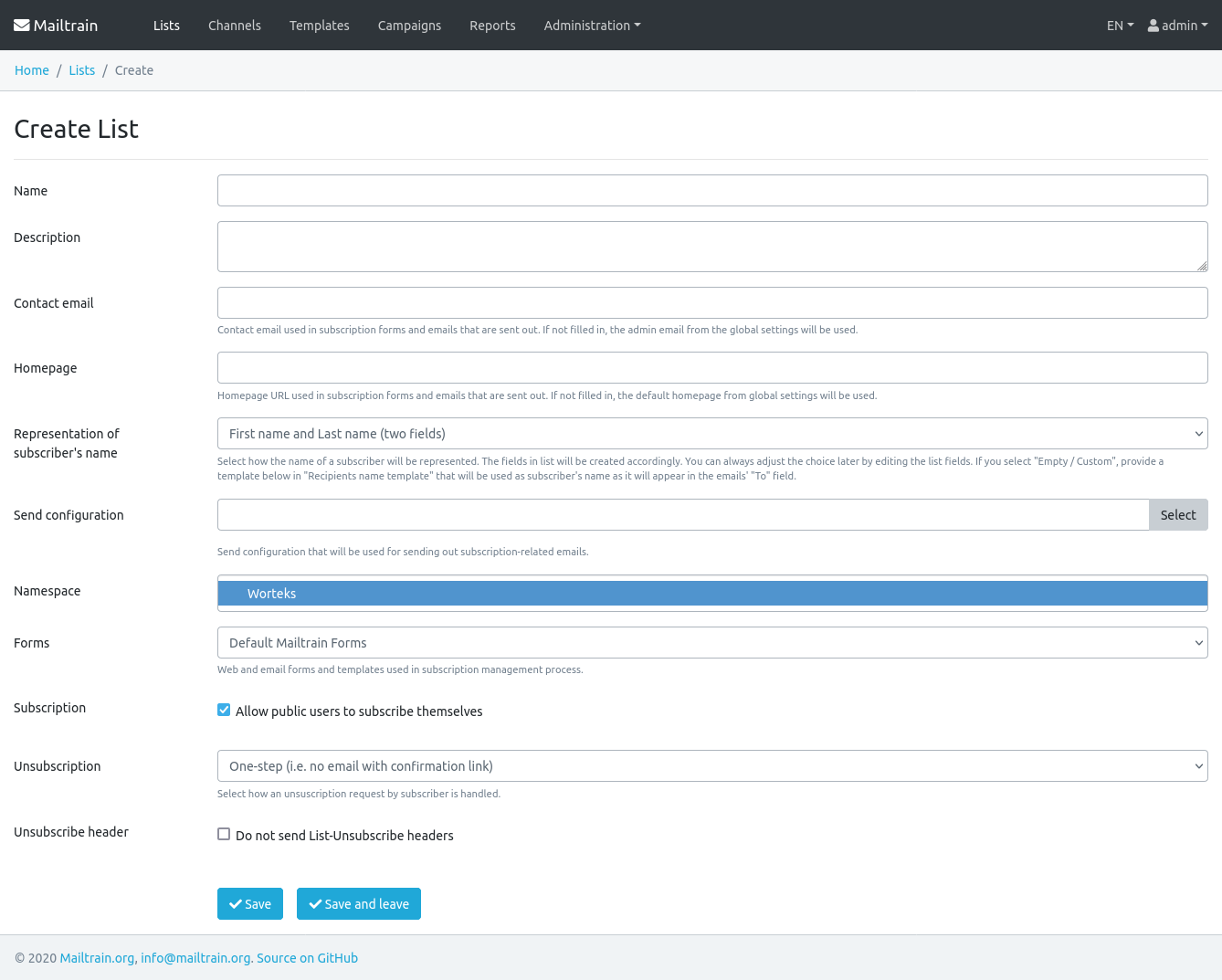Open the Forms dropdown

pos(712,643)
